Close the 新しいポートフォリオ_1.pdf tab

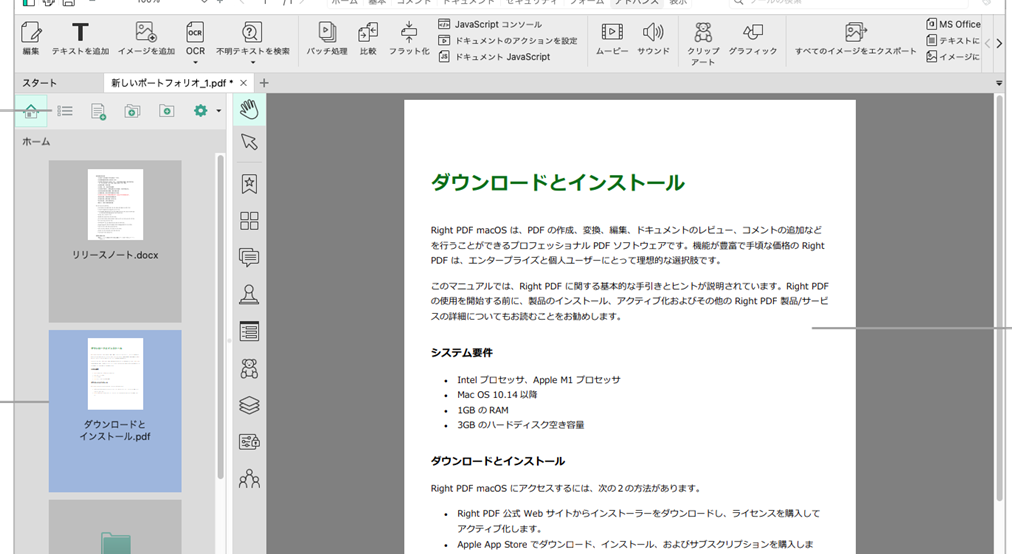click(243, 83)
